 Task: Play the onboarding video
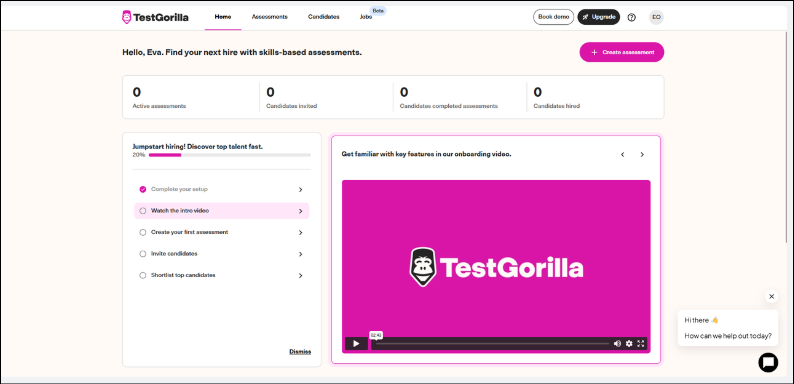(356, 343)
